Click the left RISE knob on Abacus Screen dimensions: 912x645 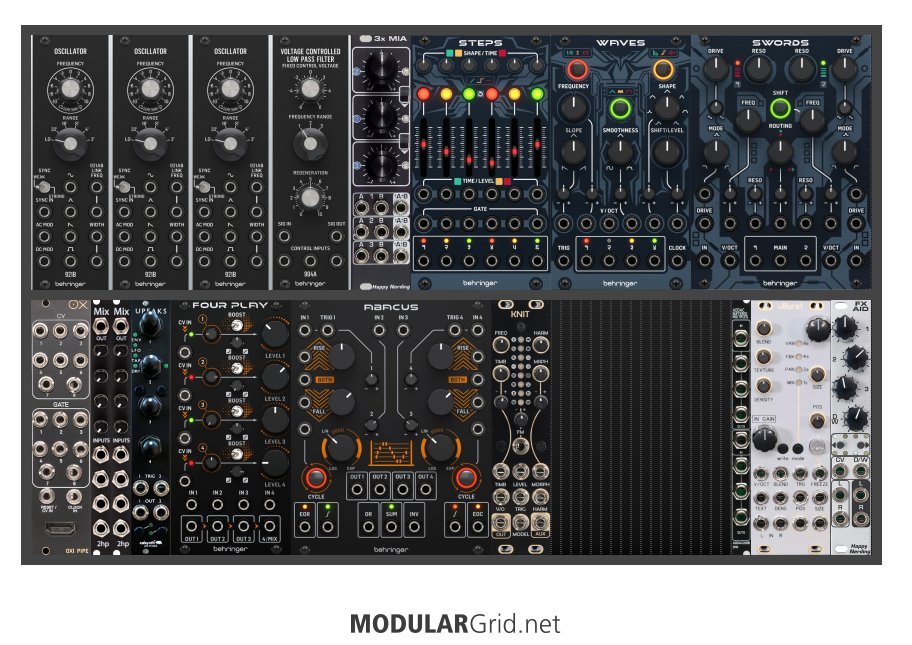pos(342,357)
